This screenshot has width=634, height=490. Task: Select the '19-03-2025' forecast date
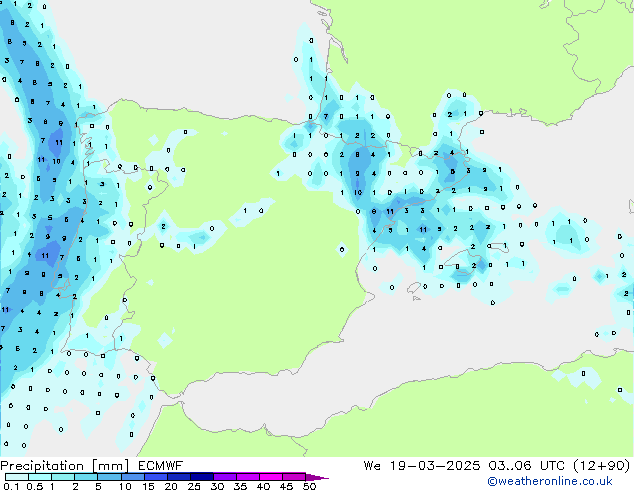(x=435, y=466)
